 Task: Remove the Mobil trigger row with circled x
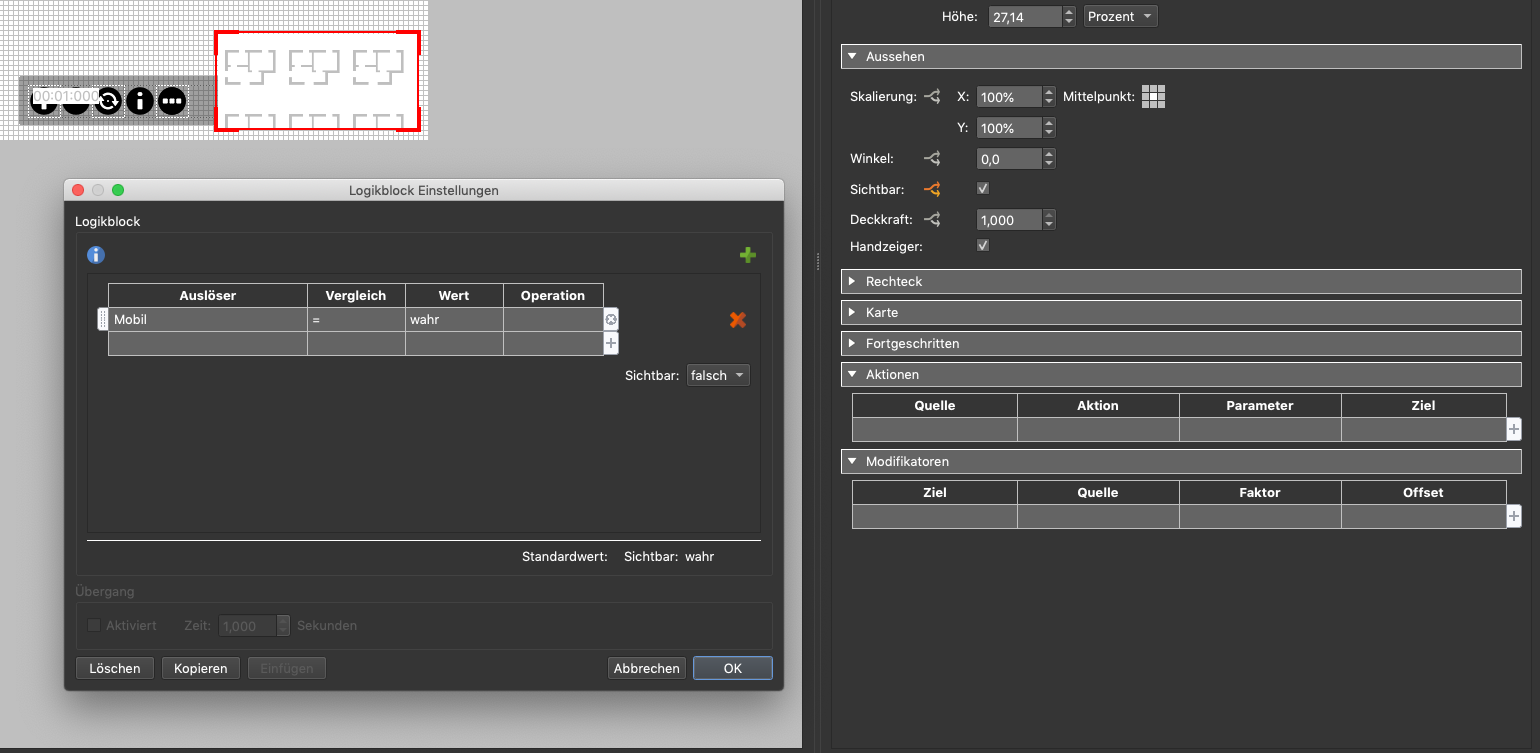[x=611, y=320]
